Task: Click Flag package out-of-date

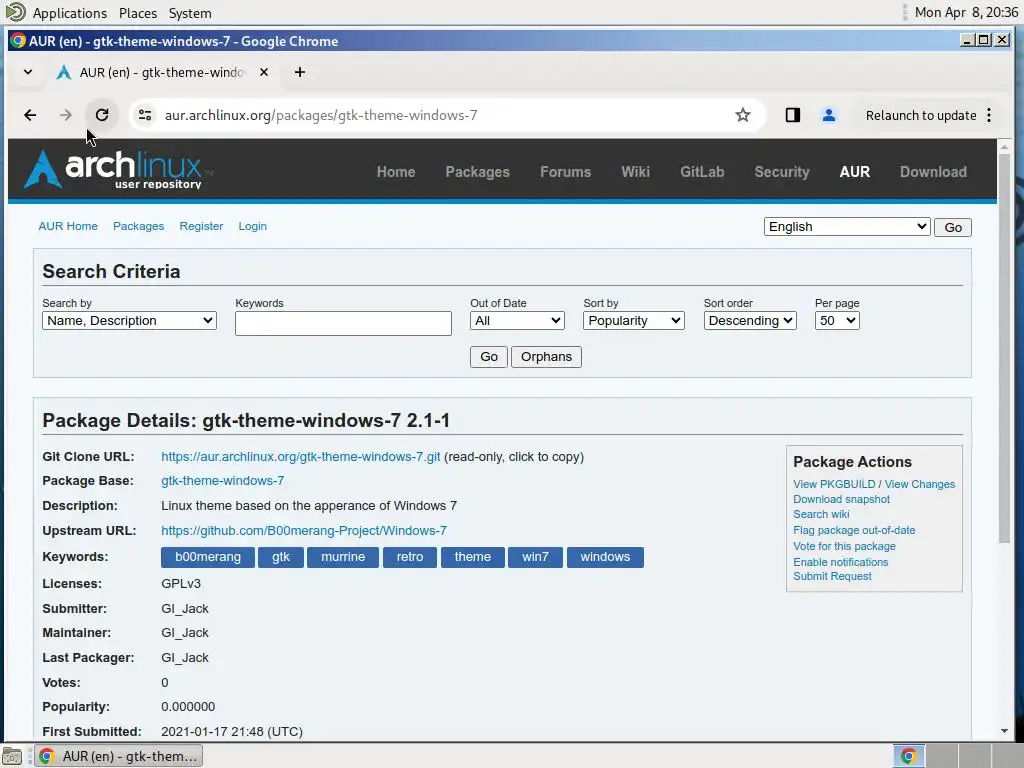Action: click(854, 530)
